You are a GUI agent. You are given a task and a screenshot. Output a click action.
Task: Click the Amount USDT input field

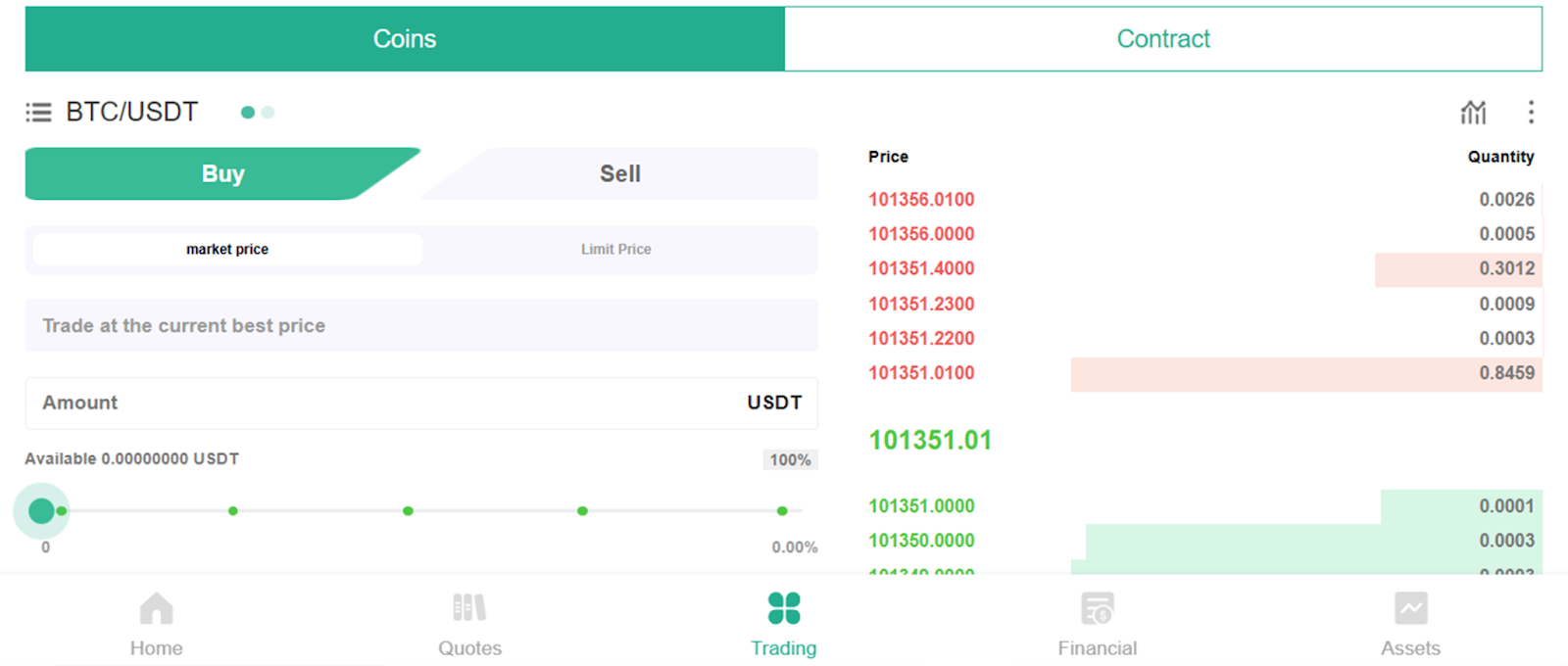click(x=392, y=404)
